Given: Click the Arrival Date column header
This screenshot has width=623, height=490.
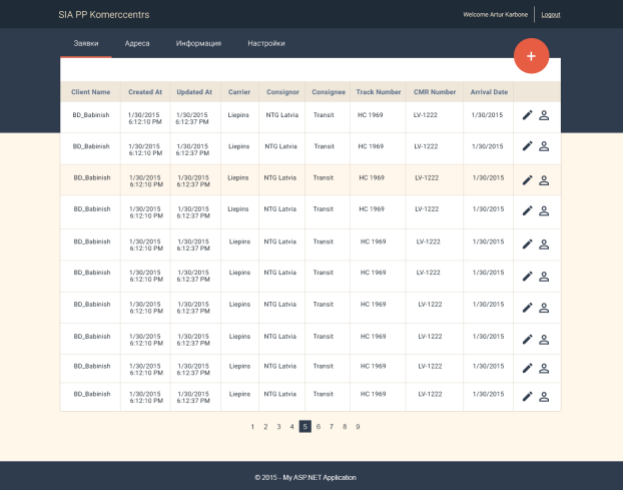Looking at the screenshot, I should pyautogui.click(x=489, y=92).
